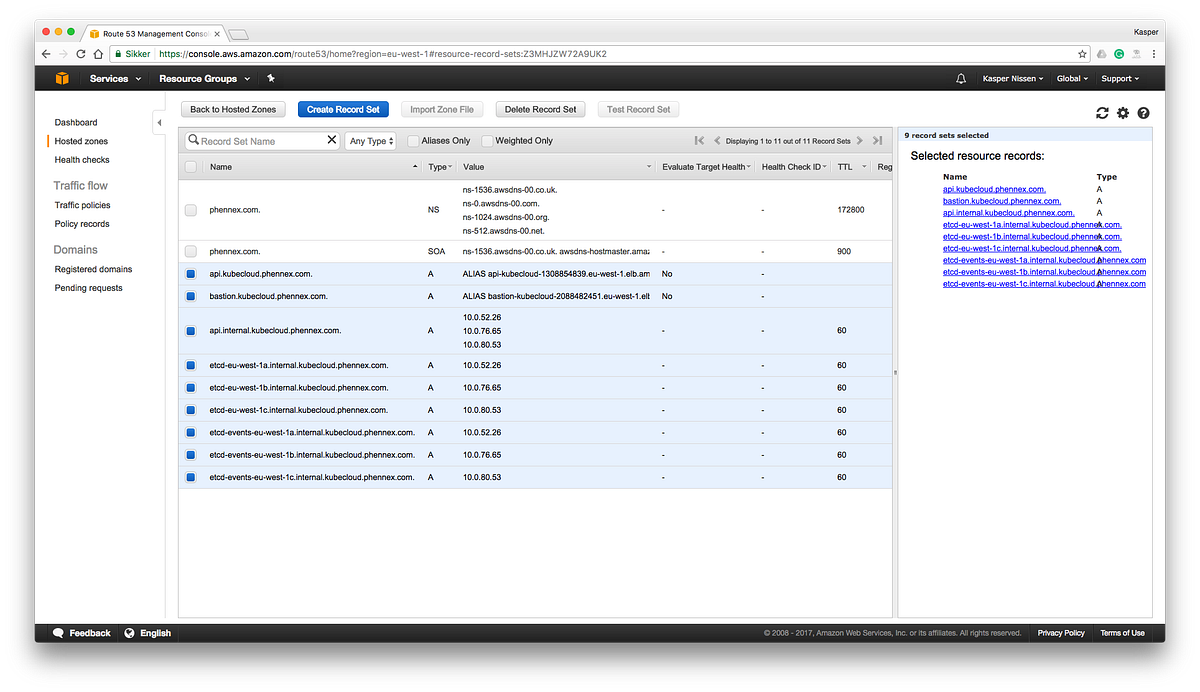Image resolution: width=1200 pixels, height=692 pixels.
Task: Enable the Weighted Only filter
Action: tap(489, 141)
